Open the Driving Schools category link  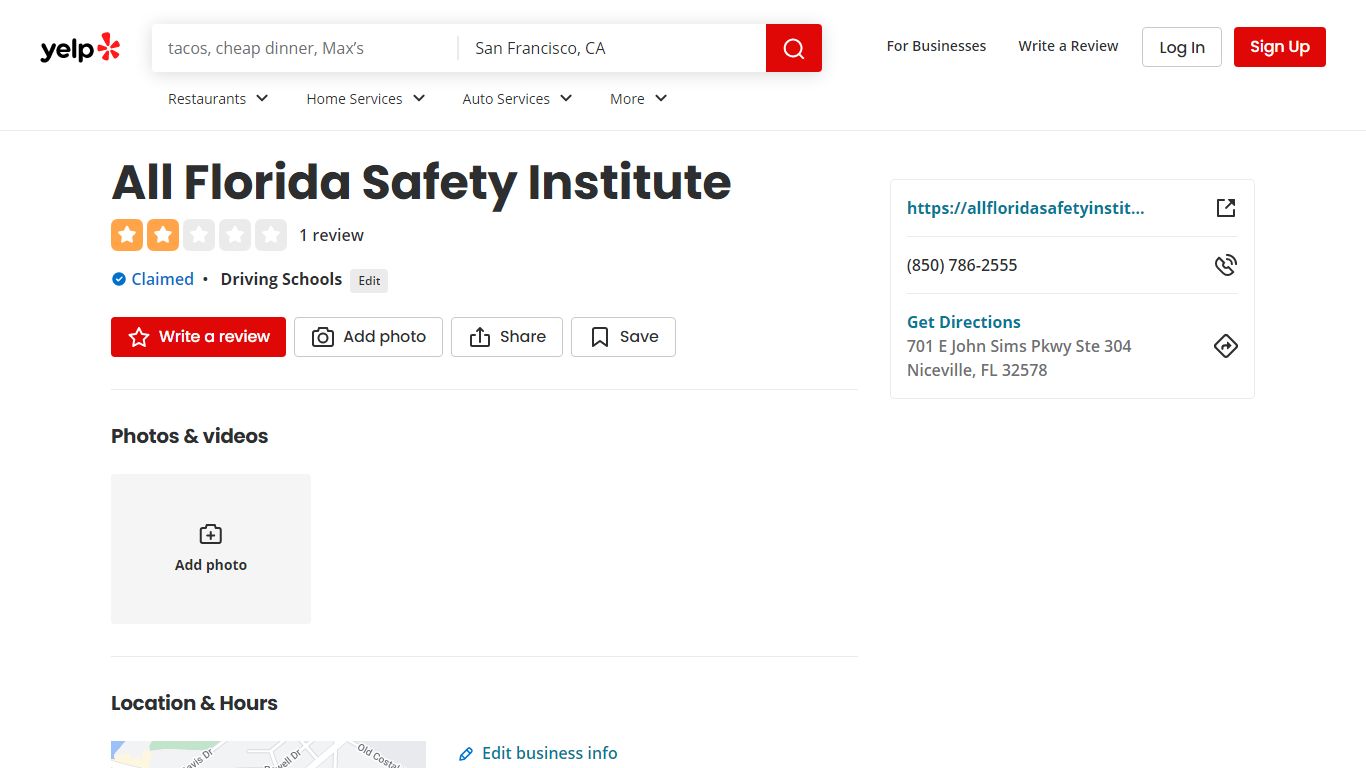pos(281,279)
